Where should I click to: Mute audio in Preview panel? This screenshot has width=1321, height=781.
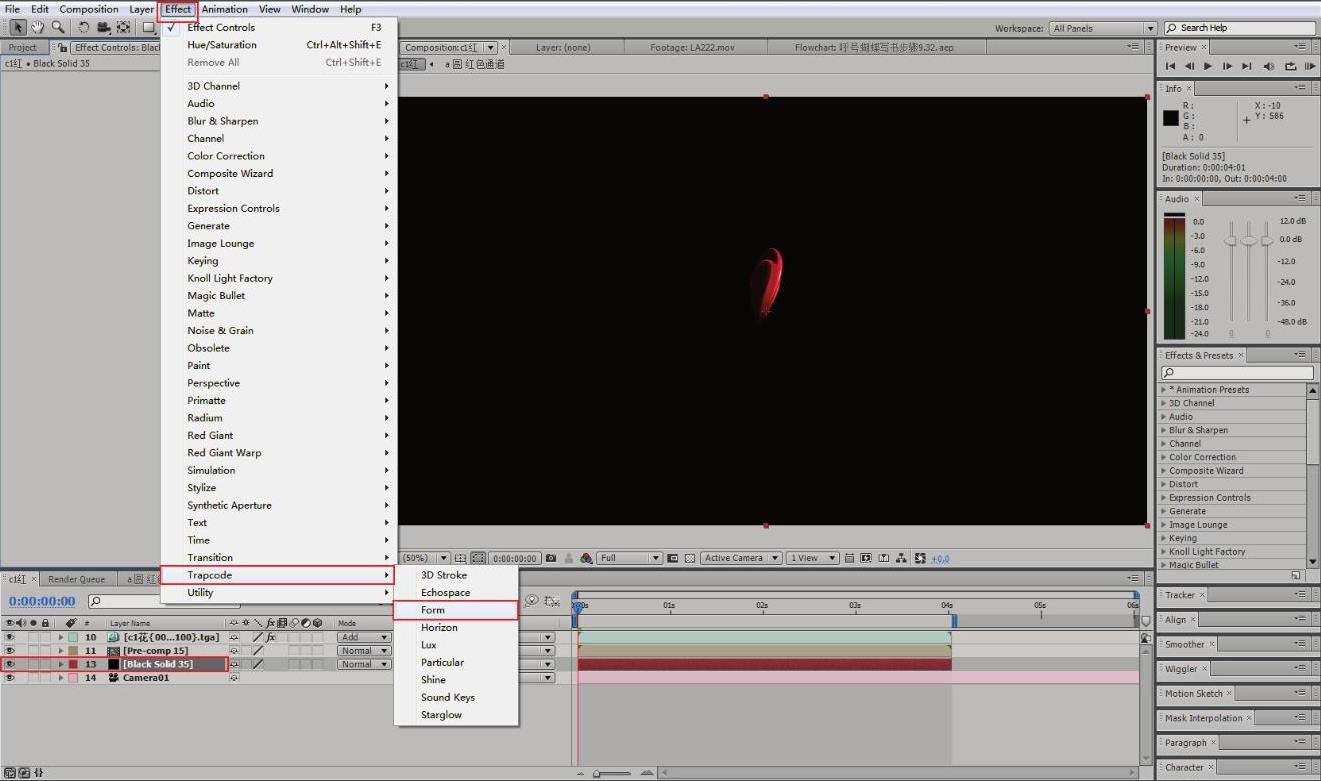(1269, 66)
